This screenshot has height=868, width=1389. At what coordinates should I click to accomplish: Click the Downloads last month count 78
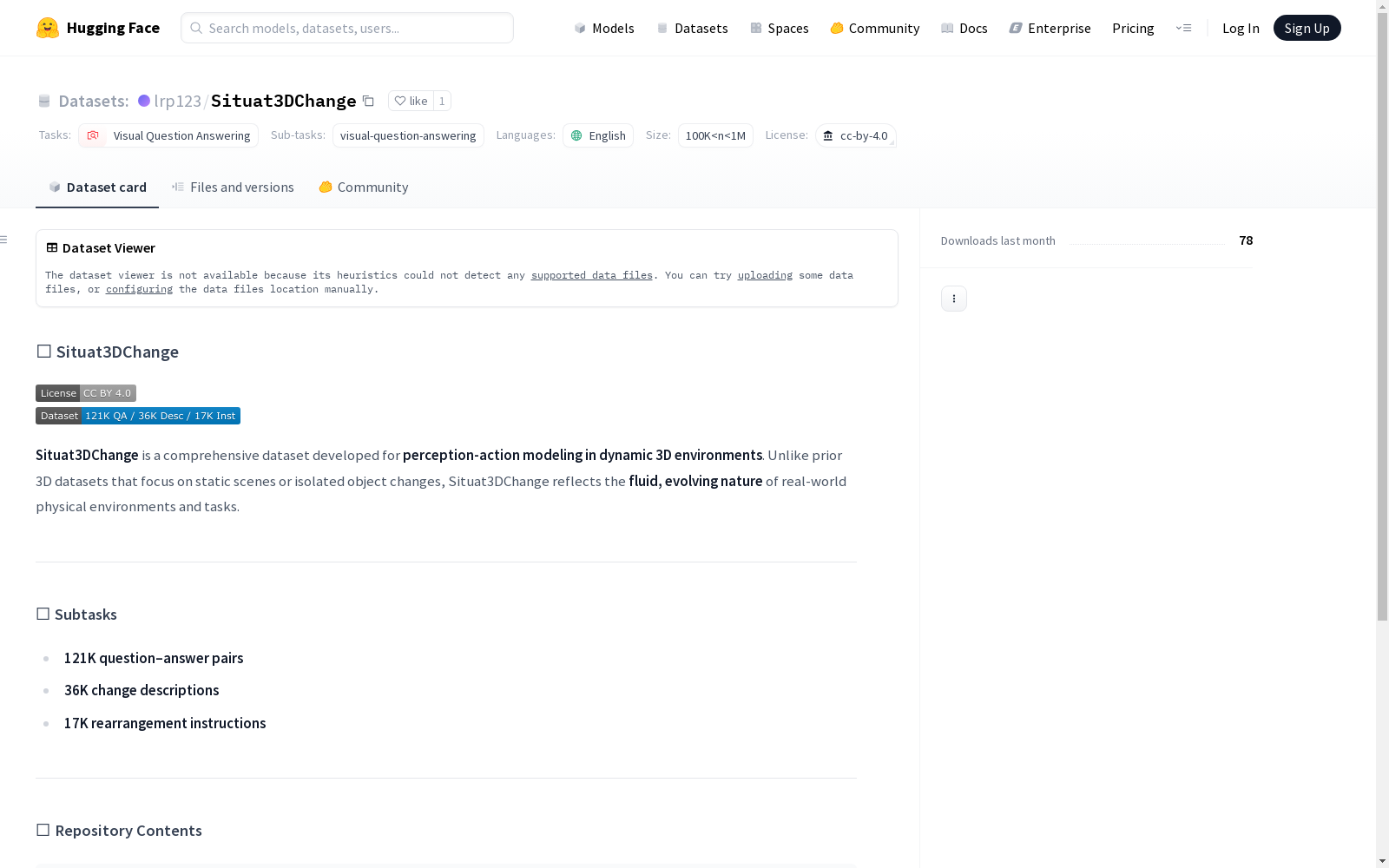click(x=1246, y=240)
